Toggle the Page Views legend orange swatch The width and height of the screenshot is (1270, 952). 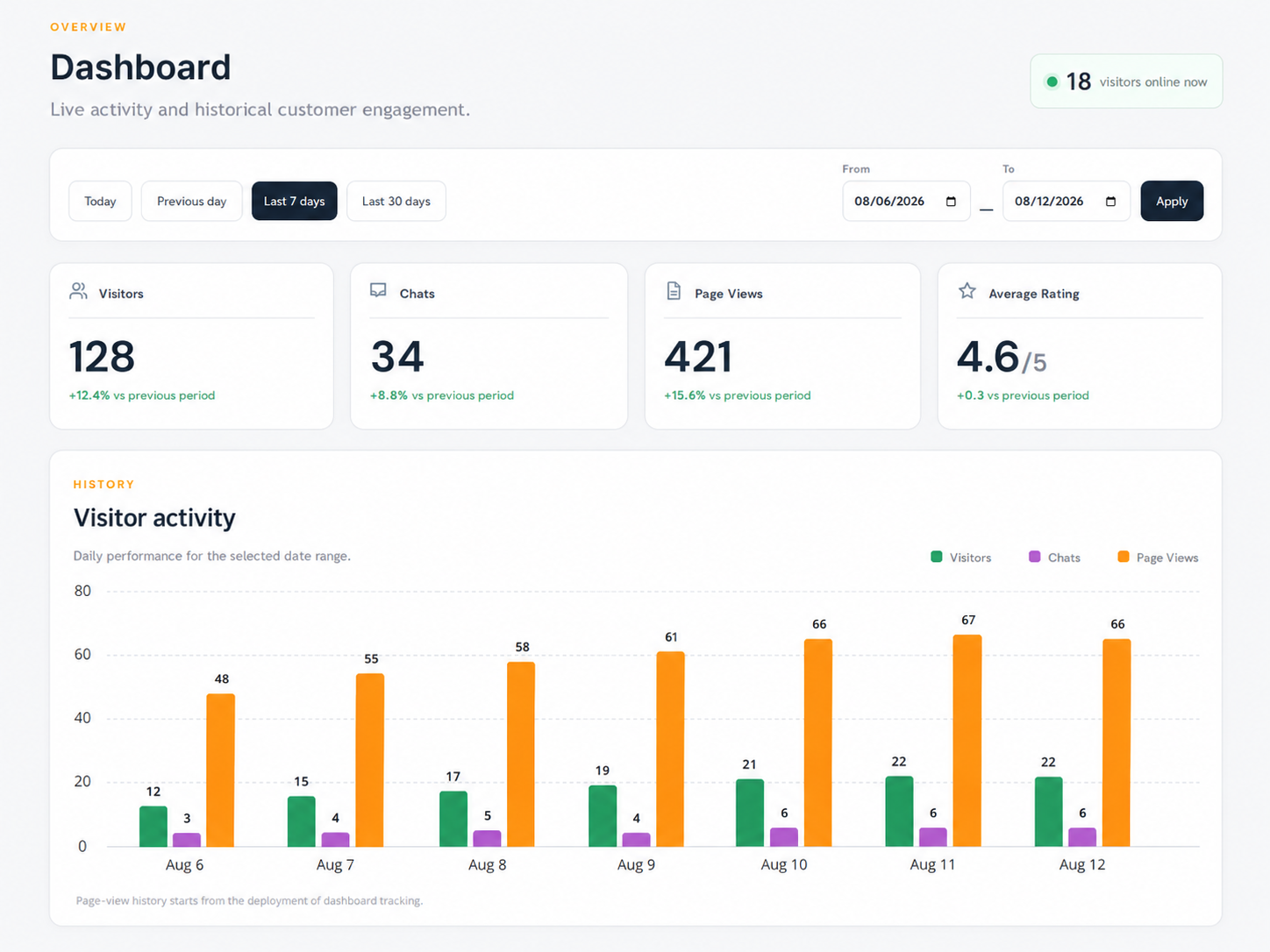coord(1123,557)
